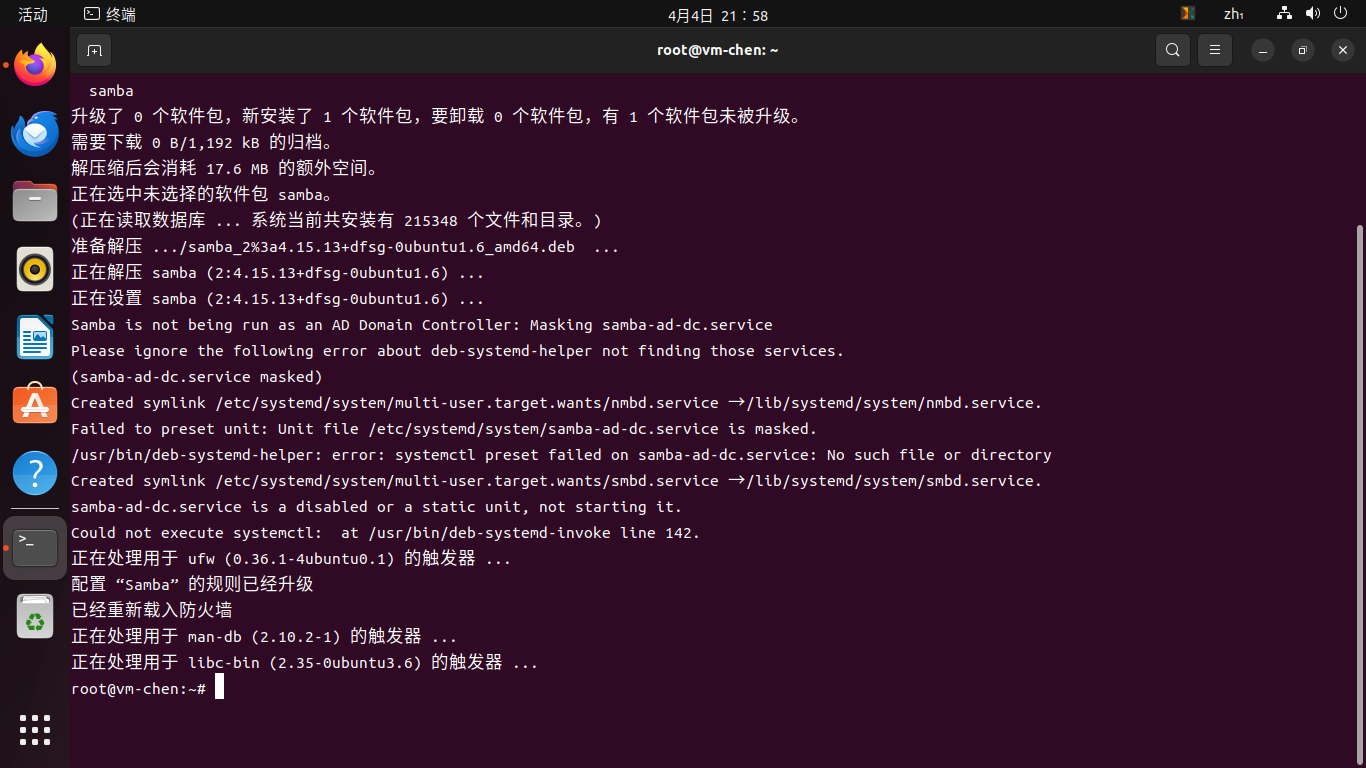This screenshot has width=1366, height=768.
Task: Close the terminal window
Action: pyautogui.click(x=1342, y=50)
